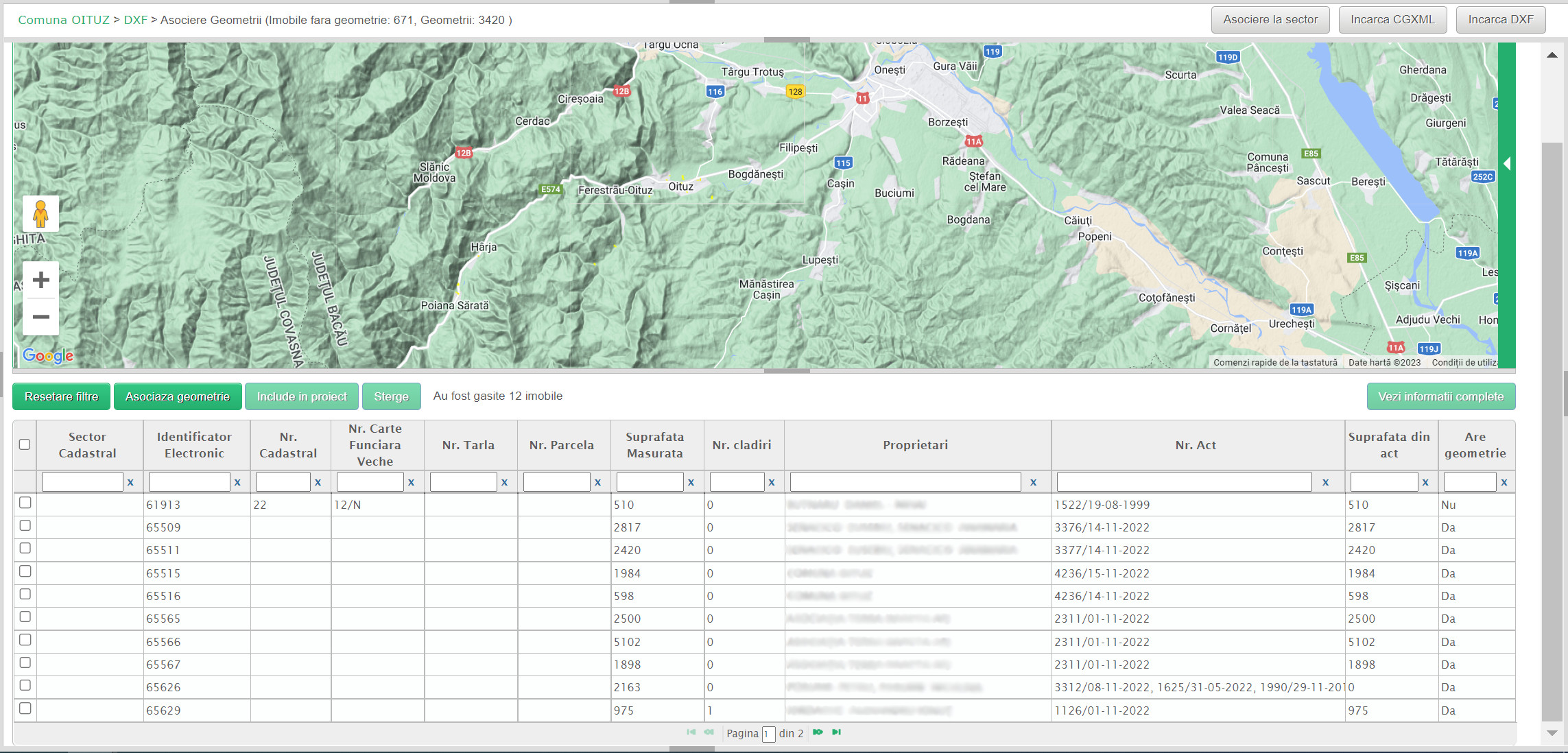Viewport: 1568px width, 753px height.
Task: Zoom out the map with minus
Action: click(x=40, y=317)
